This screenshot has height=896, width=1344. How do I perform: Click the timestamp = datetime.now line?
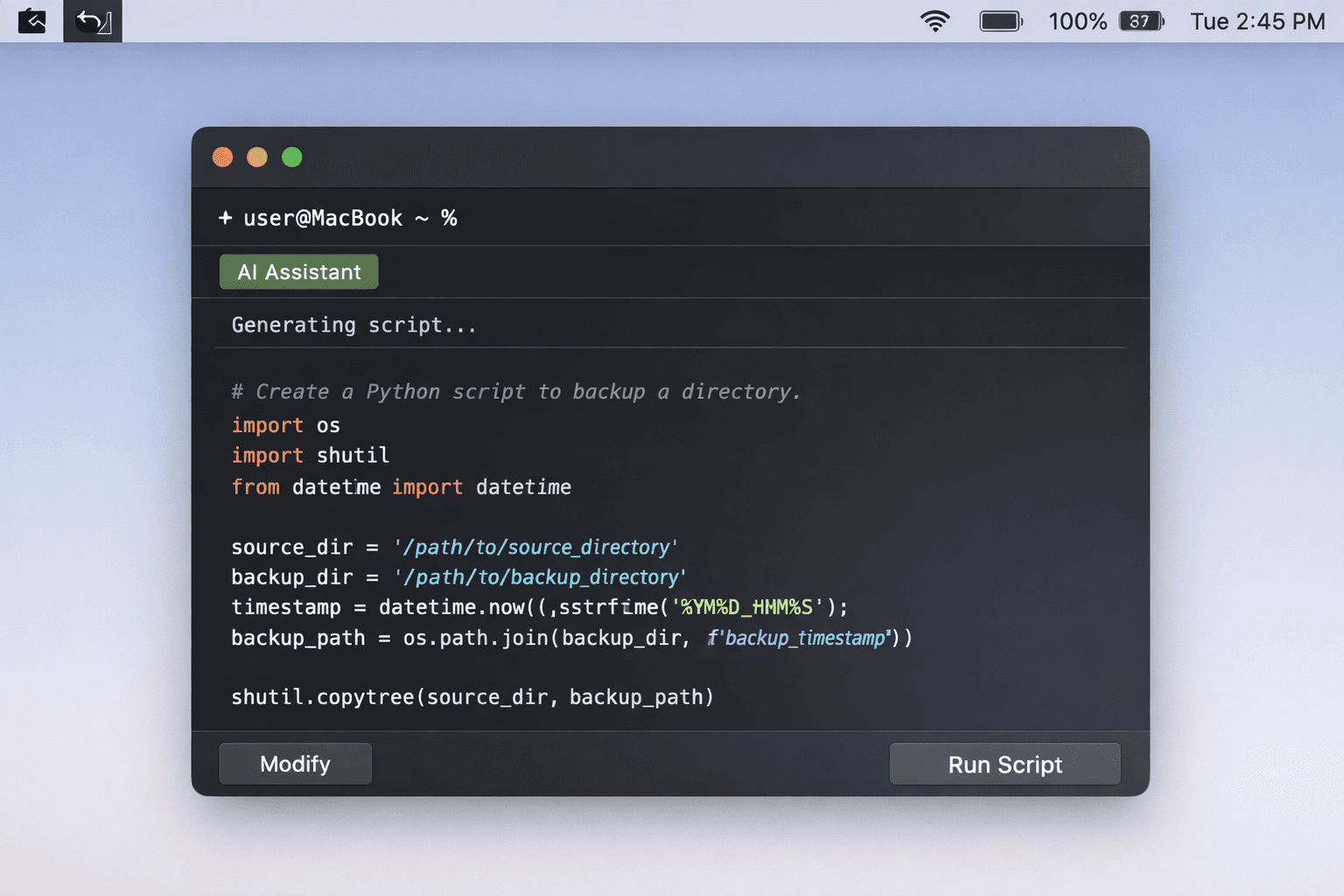click(539, 606)
